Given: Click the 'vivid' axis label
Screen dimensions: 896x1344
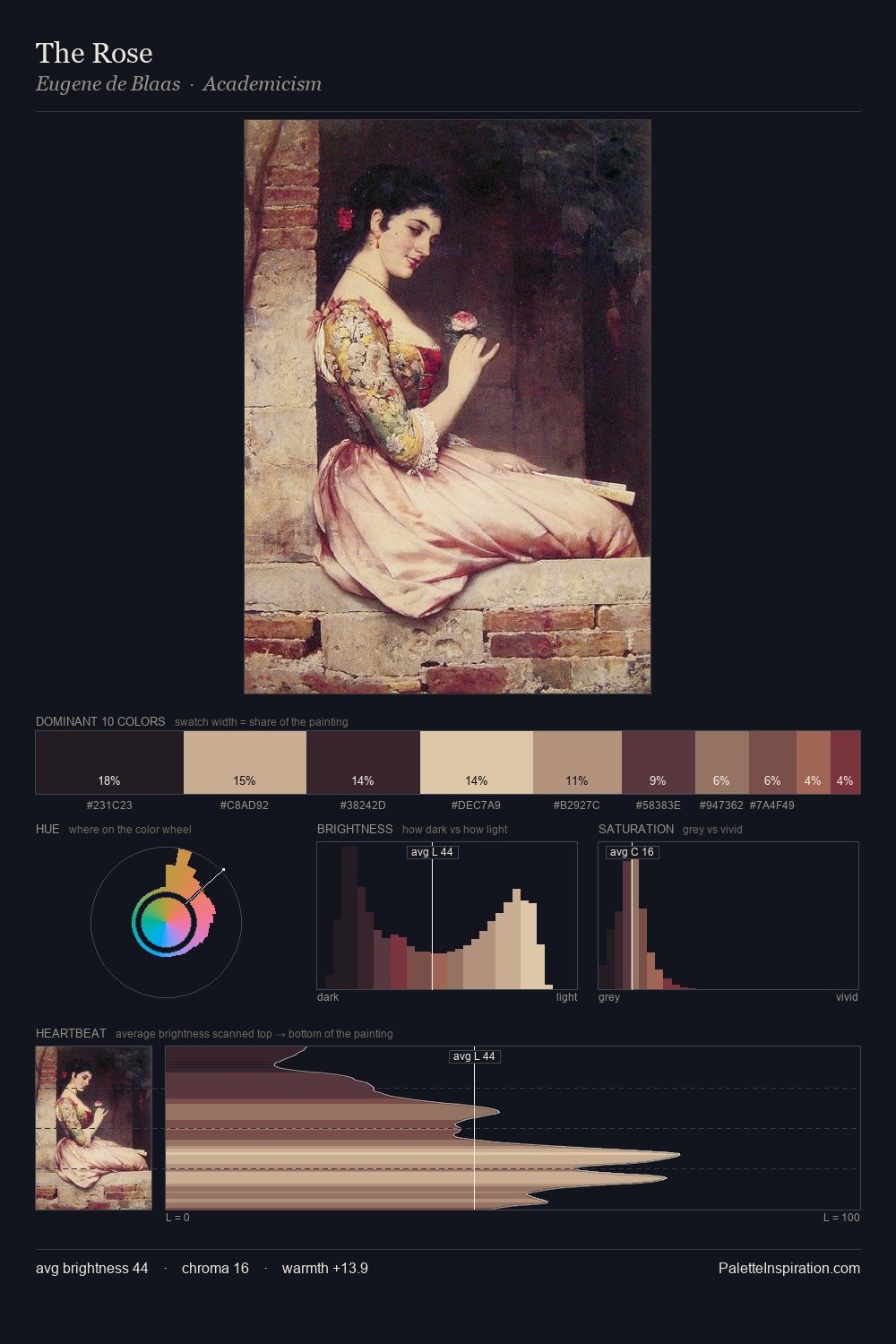Looking at the screenshot, I should (847, 997).
